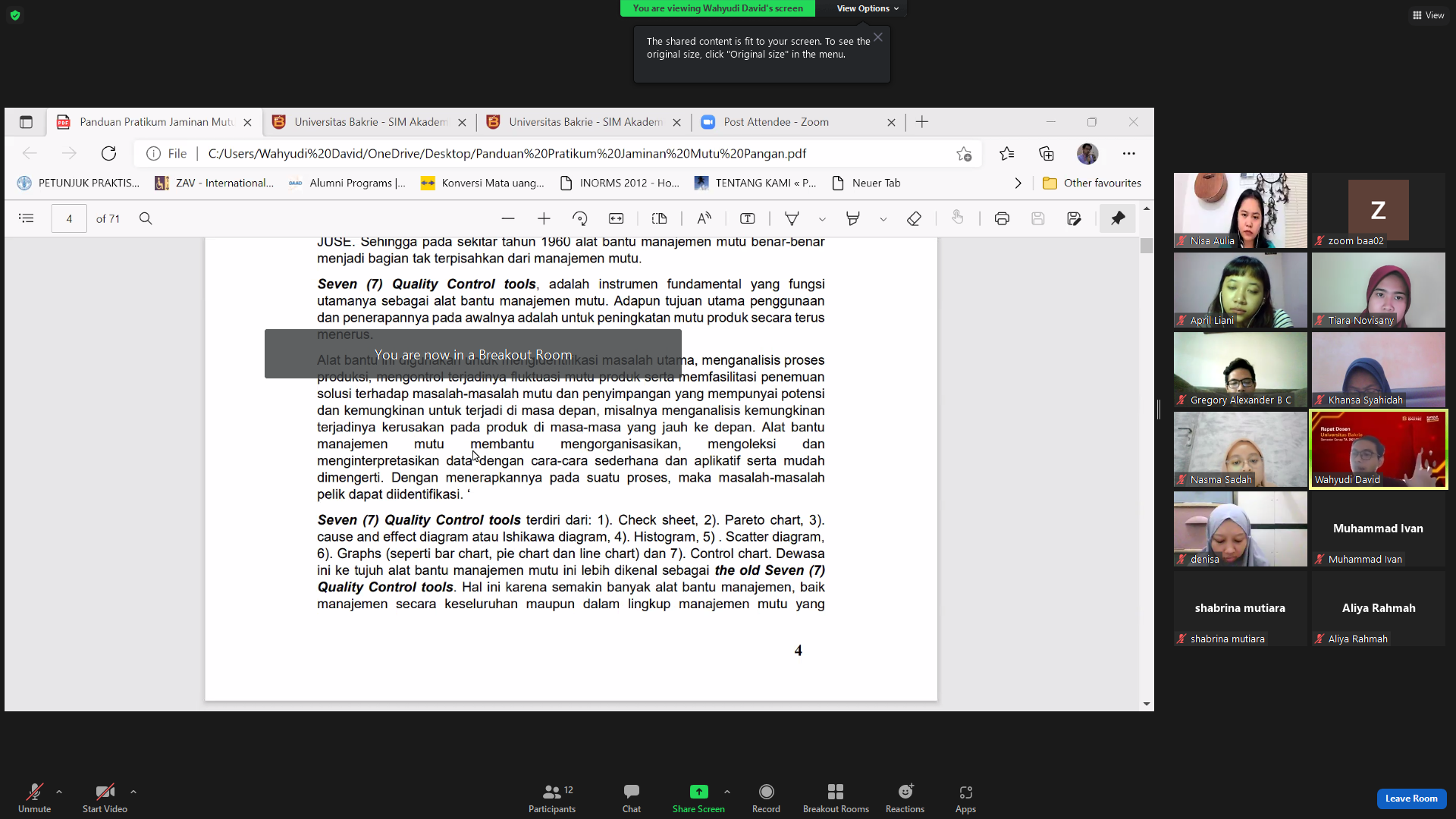
Task: Open the Collections icon
Action: 1046,154
